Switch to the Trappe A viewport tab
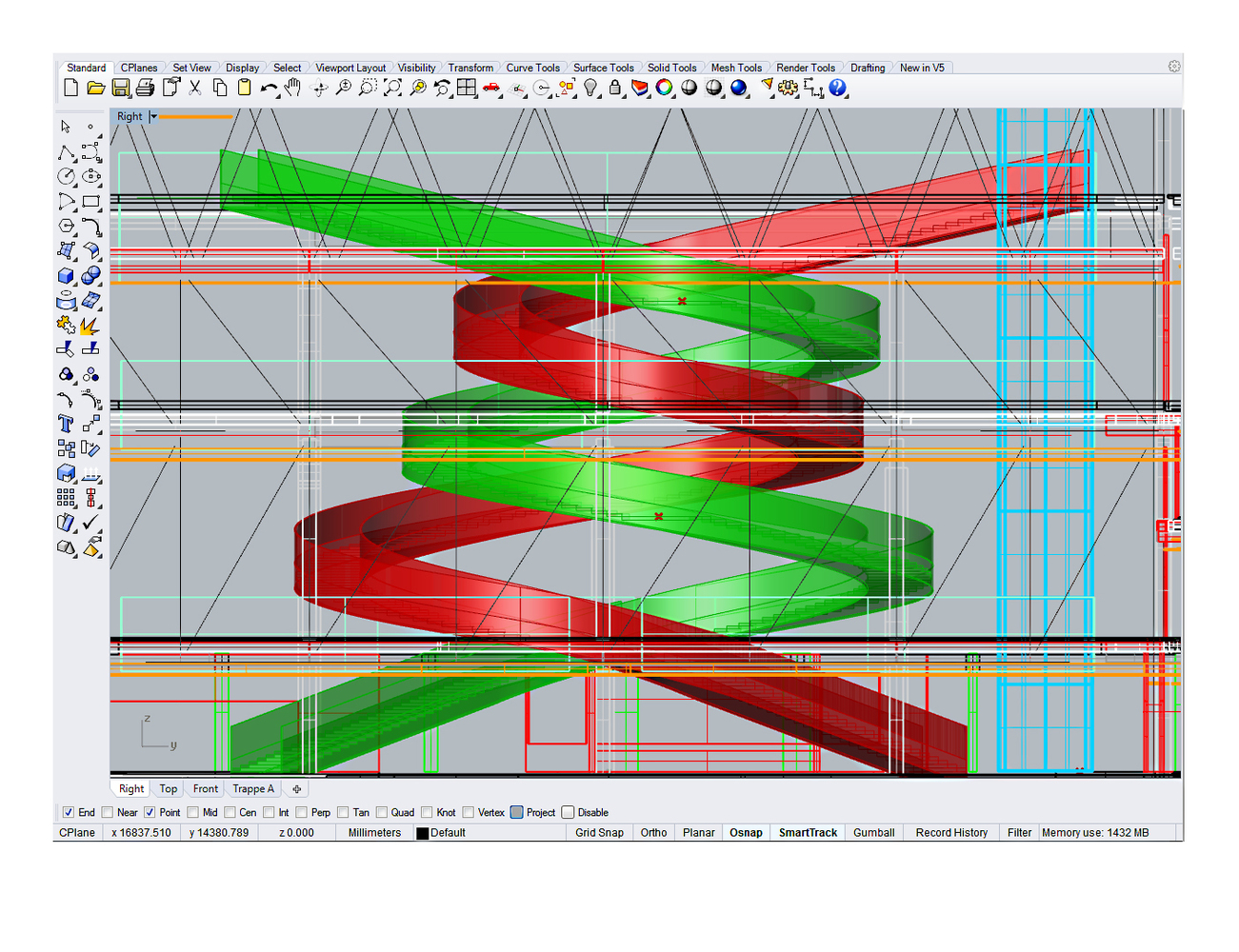The width and height of the screenshot is (1239, 952). pyautogui.click(x=253, y=788)
